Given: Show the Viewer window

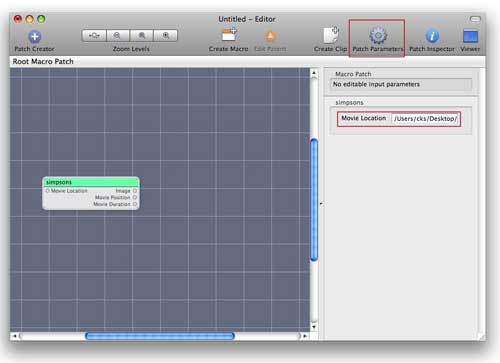Looking at the screenshot, I should pos(470,36).
